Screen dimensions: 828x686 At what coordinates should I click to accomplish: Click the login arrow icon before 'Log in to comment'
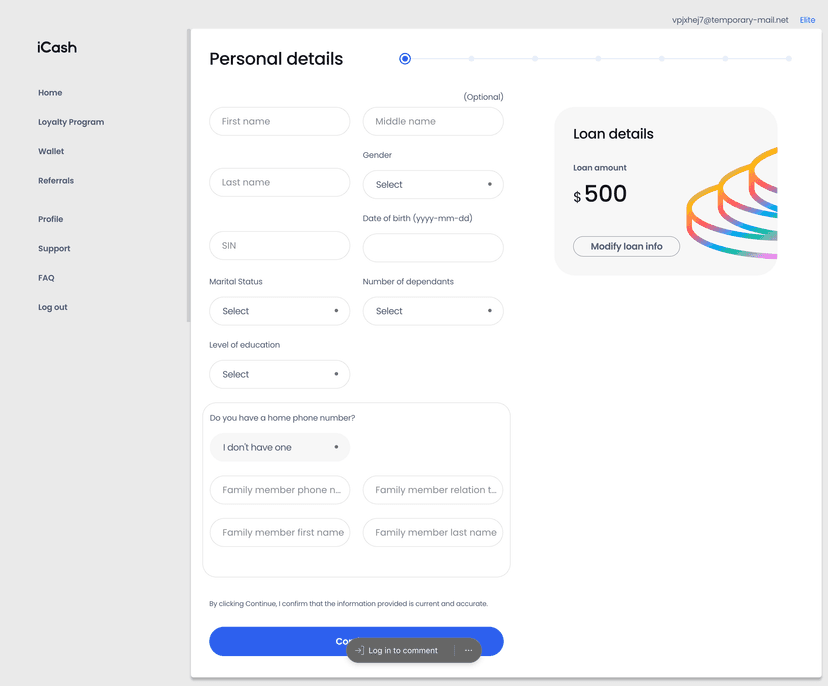coord(360,650)
